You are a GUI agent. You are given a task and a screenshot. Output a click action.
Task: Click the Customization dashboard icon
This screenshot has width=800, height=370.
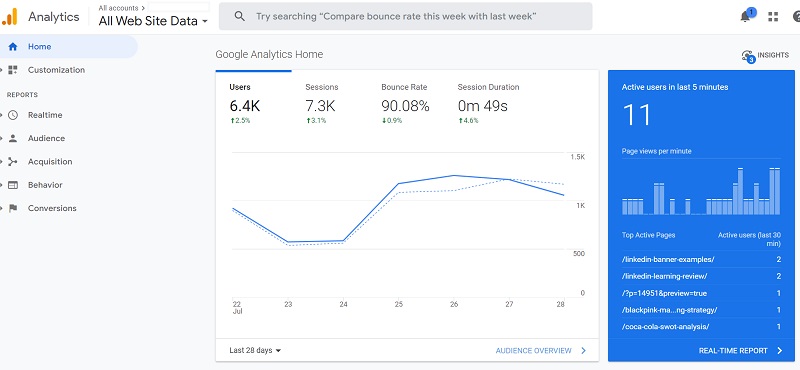click(13, 70)
